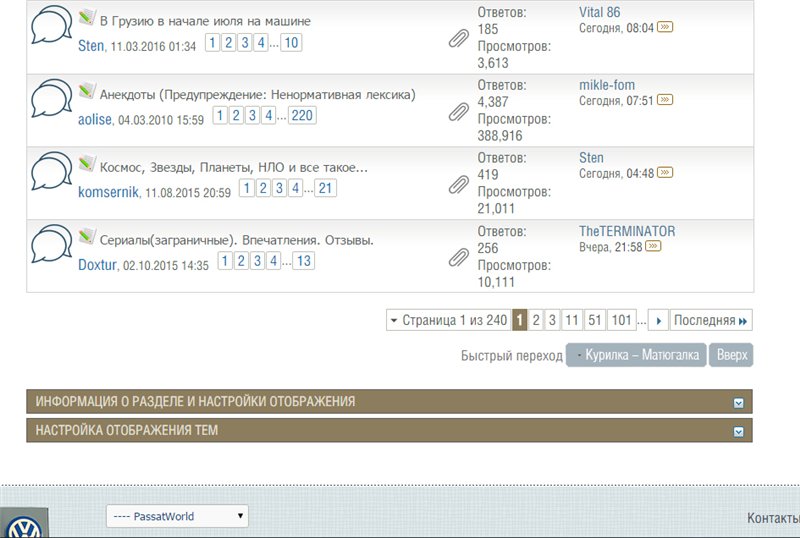Go to forum listing page 3
The width and height of the screenshot is (800, 538).
552,321
